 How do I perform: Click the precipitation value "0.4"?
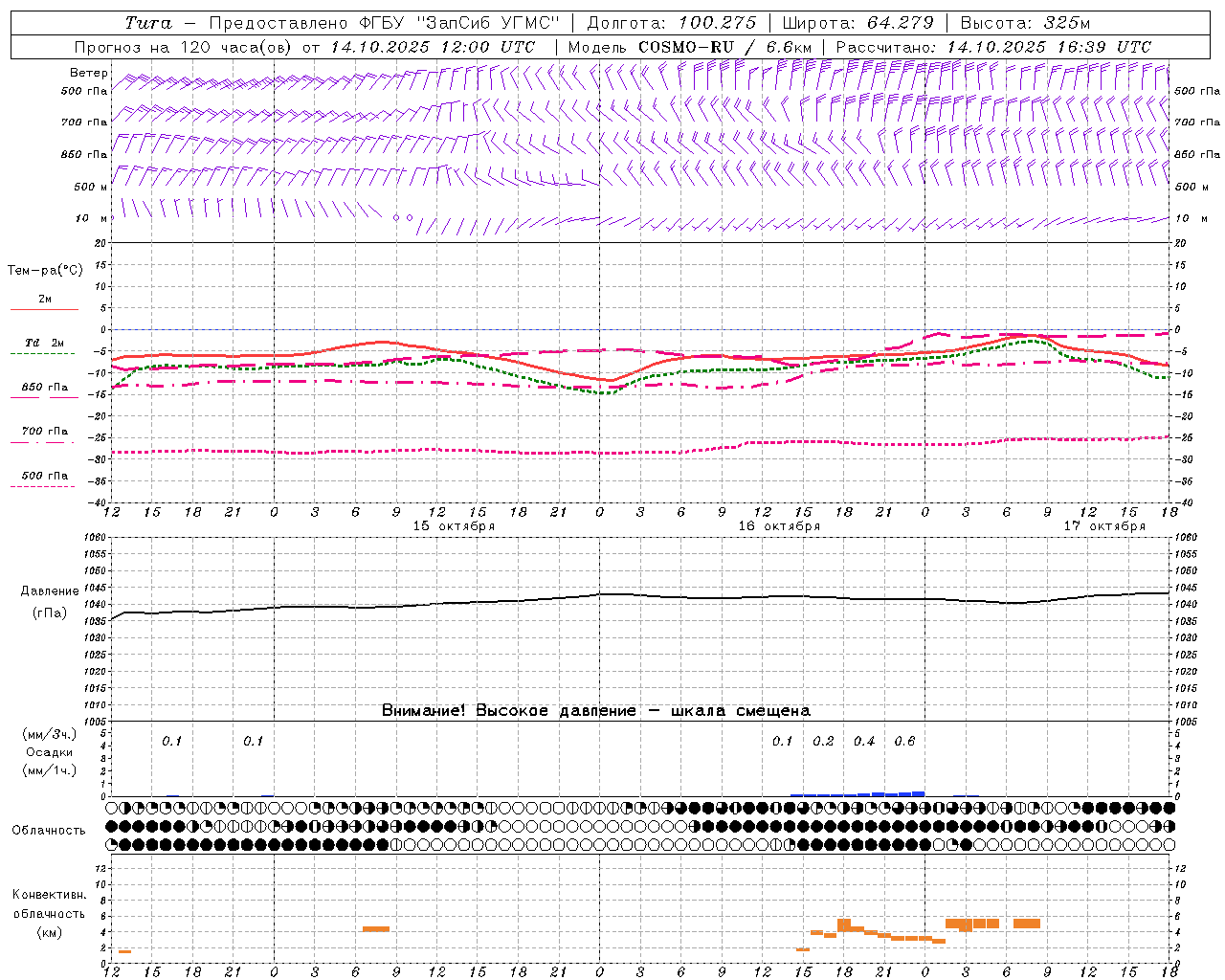click(864, 741)
